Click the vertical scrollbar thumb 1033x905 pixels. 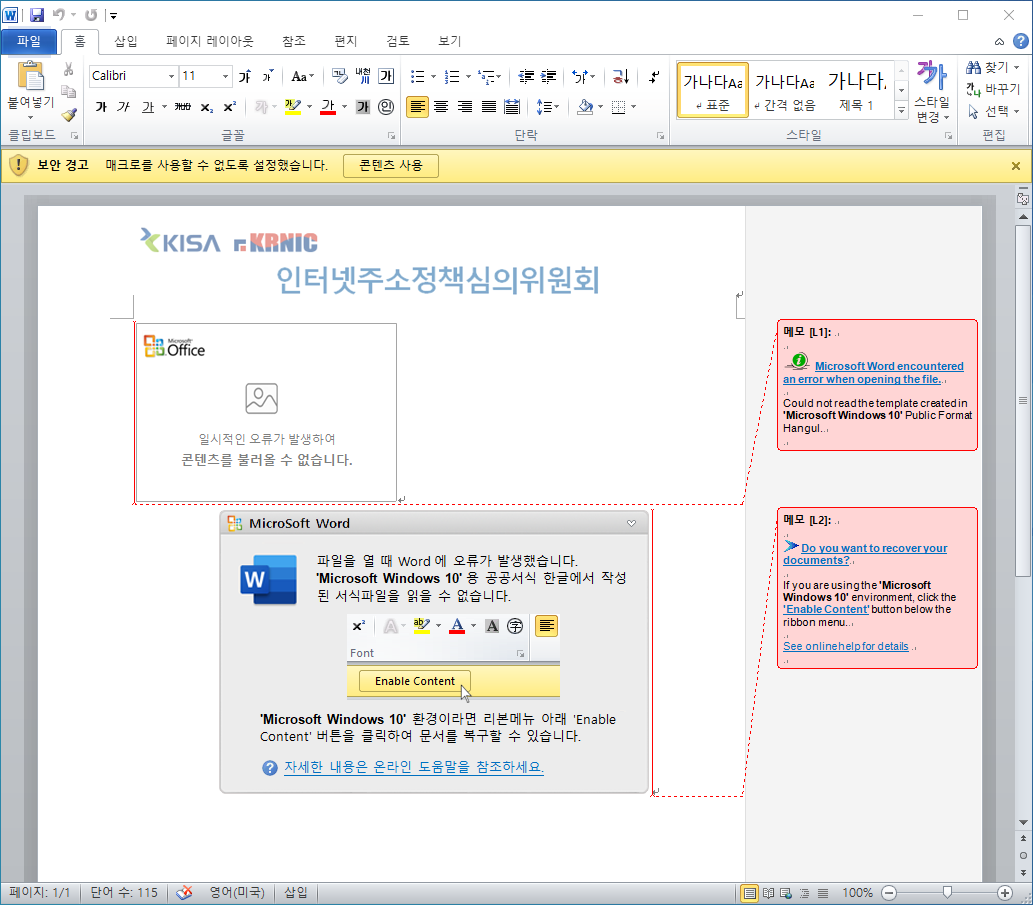point(1022,400)
